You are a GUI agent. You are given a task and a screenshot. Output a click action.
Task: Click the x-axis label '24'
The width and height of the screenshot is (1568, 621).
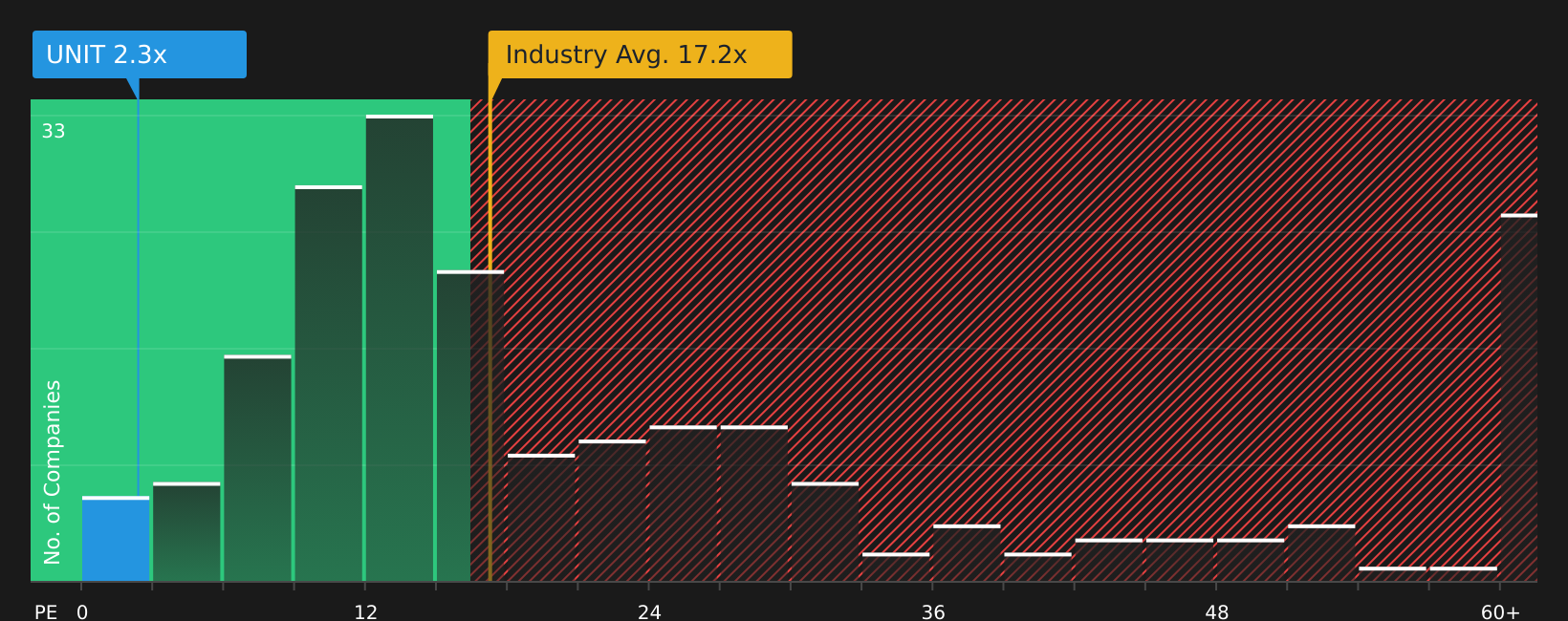649,612
